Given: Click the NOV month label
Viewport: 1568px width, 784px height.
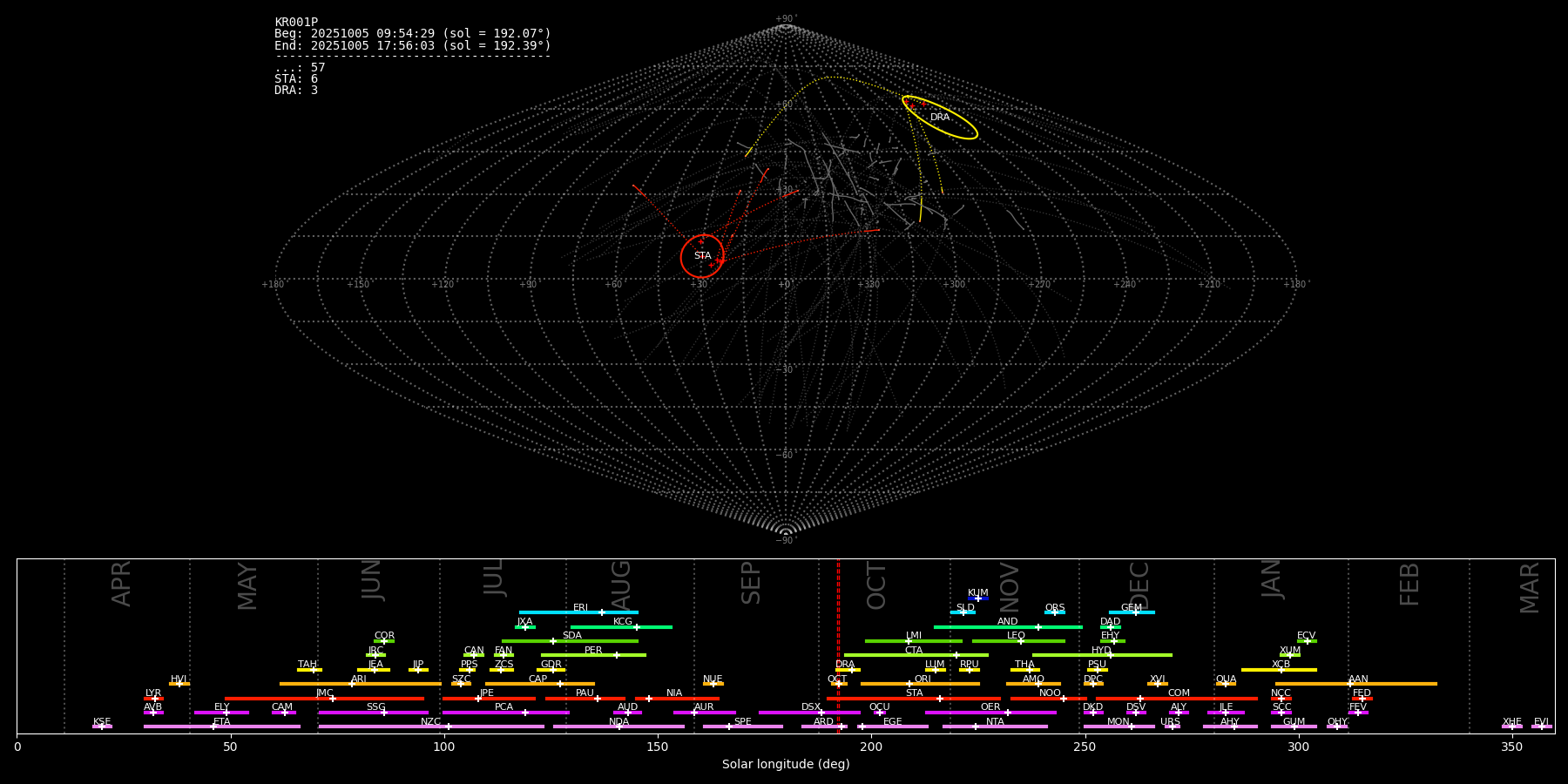Looking at the screenshot, I should point(1009,586).
